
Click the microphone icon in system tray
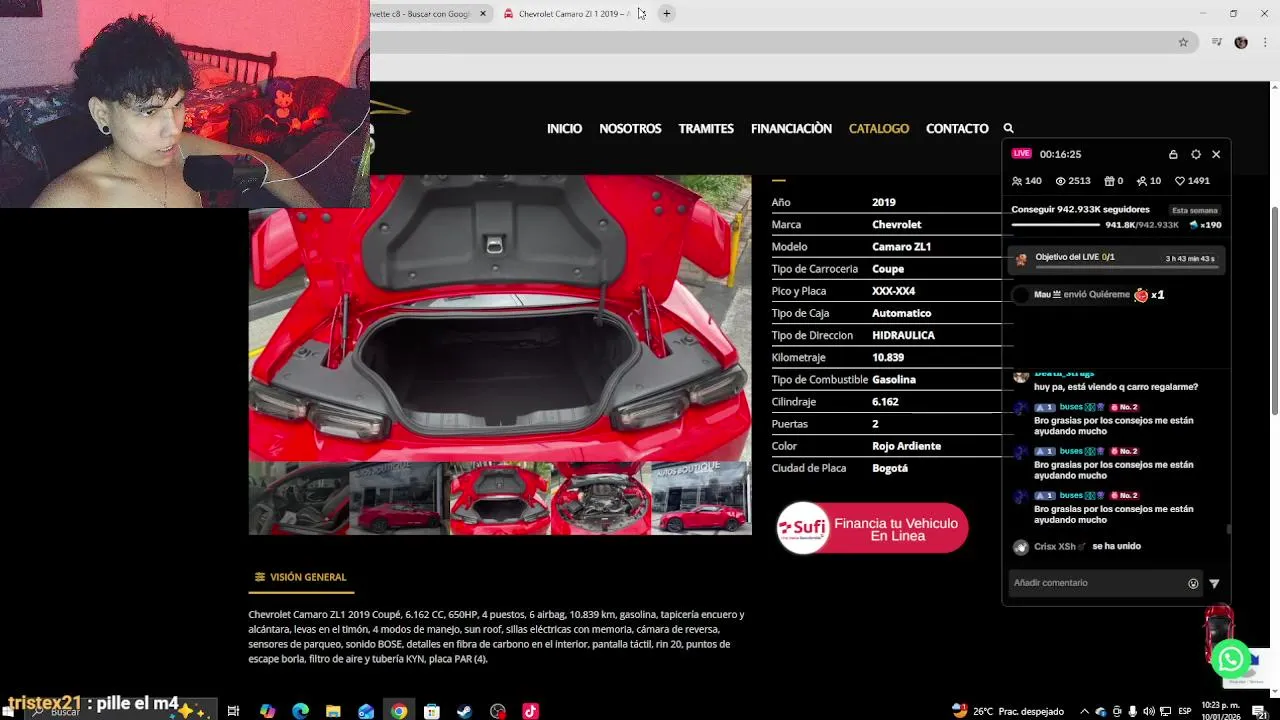[x=1133, y=711]
